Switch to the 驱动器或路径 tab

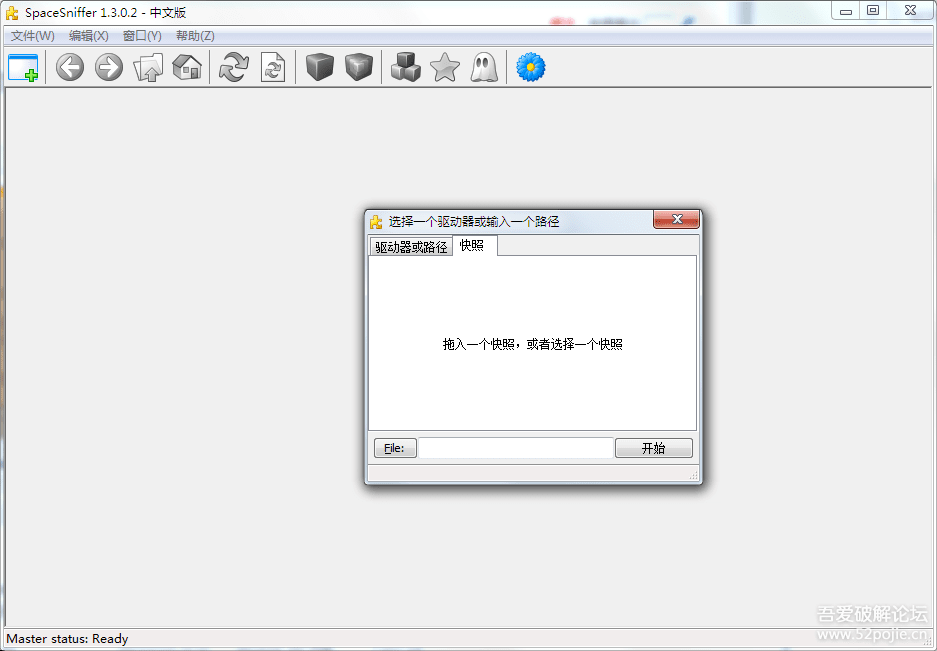point(410,247)
